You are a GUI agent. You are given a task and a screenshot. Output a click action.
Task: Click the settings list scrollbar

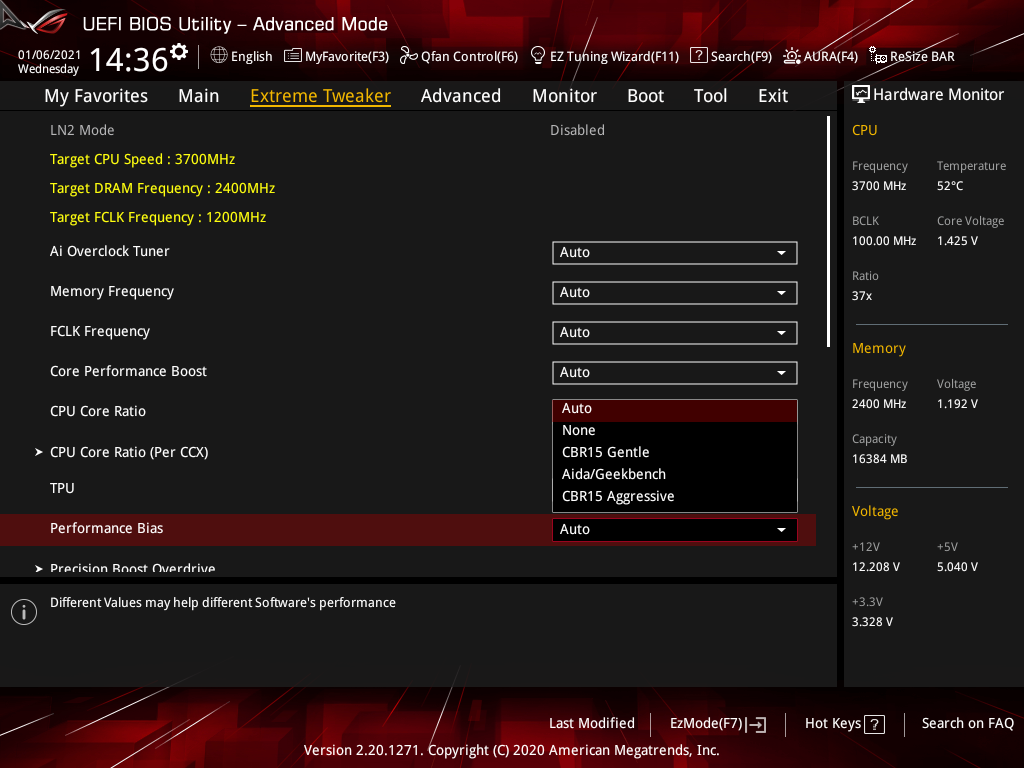(828, 232)
